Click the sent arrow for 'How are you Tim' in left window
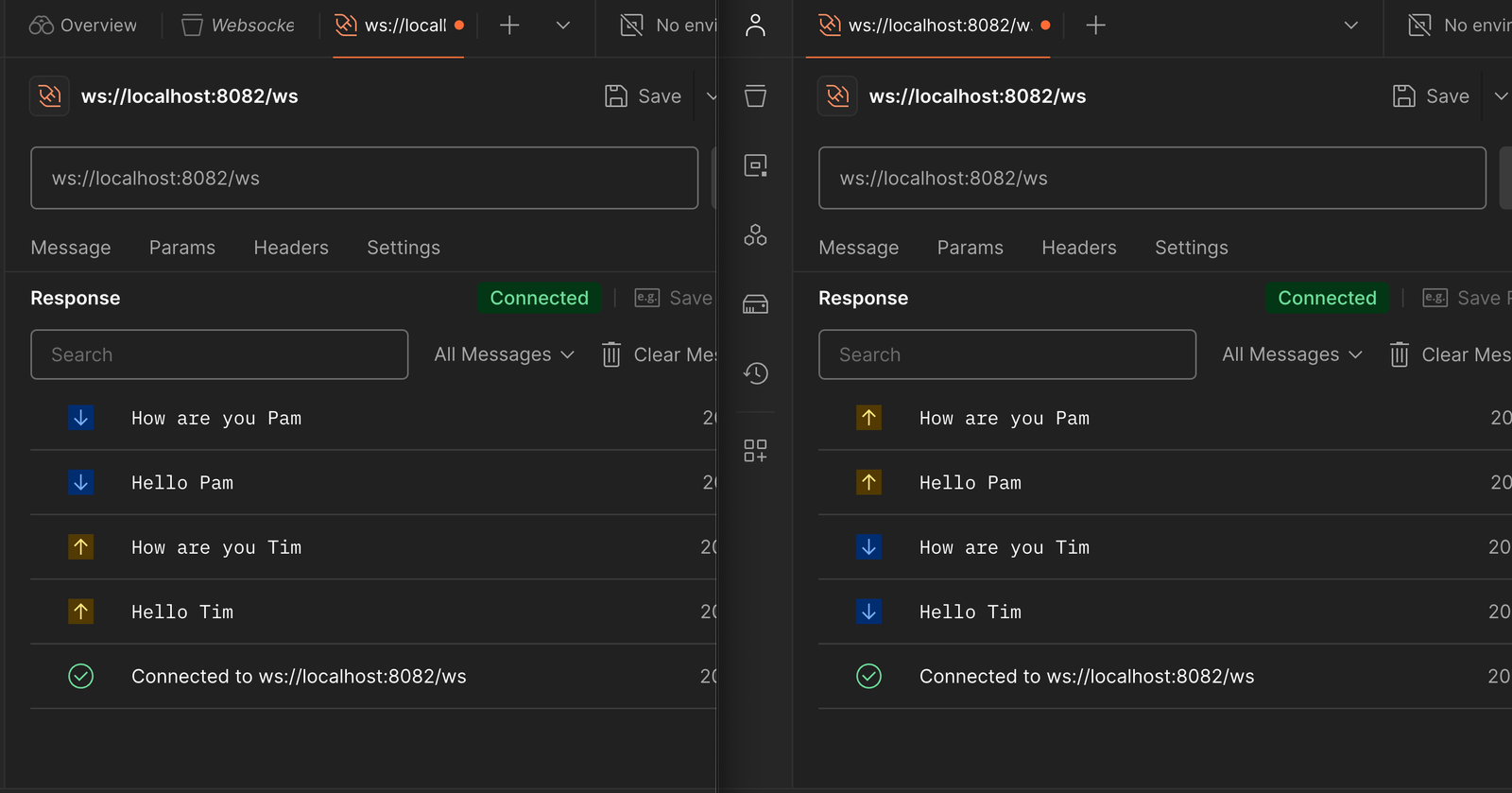Viewport: 1512px width, 793px height. point(81,547)
